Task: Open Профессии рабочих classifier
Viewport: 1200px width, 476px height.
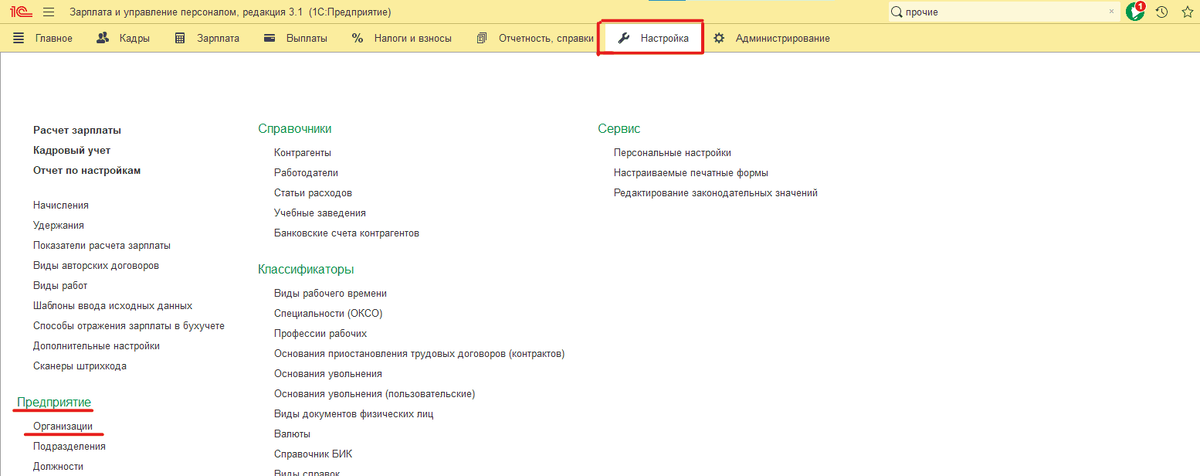Action: pos(320,333)
